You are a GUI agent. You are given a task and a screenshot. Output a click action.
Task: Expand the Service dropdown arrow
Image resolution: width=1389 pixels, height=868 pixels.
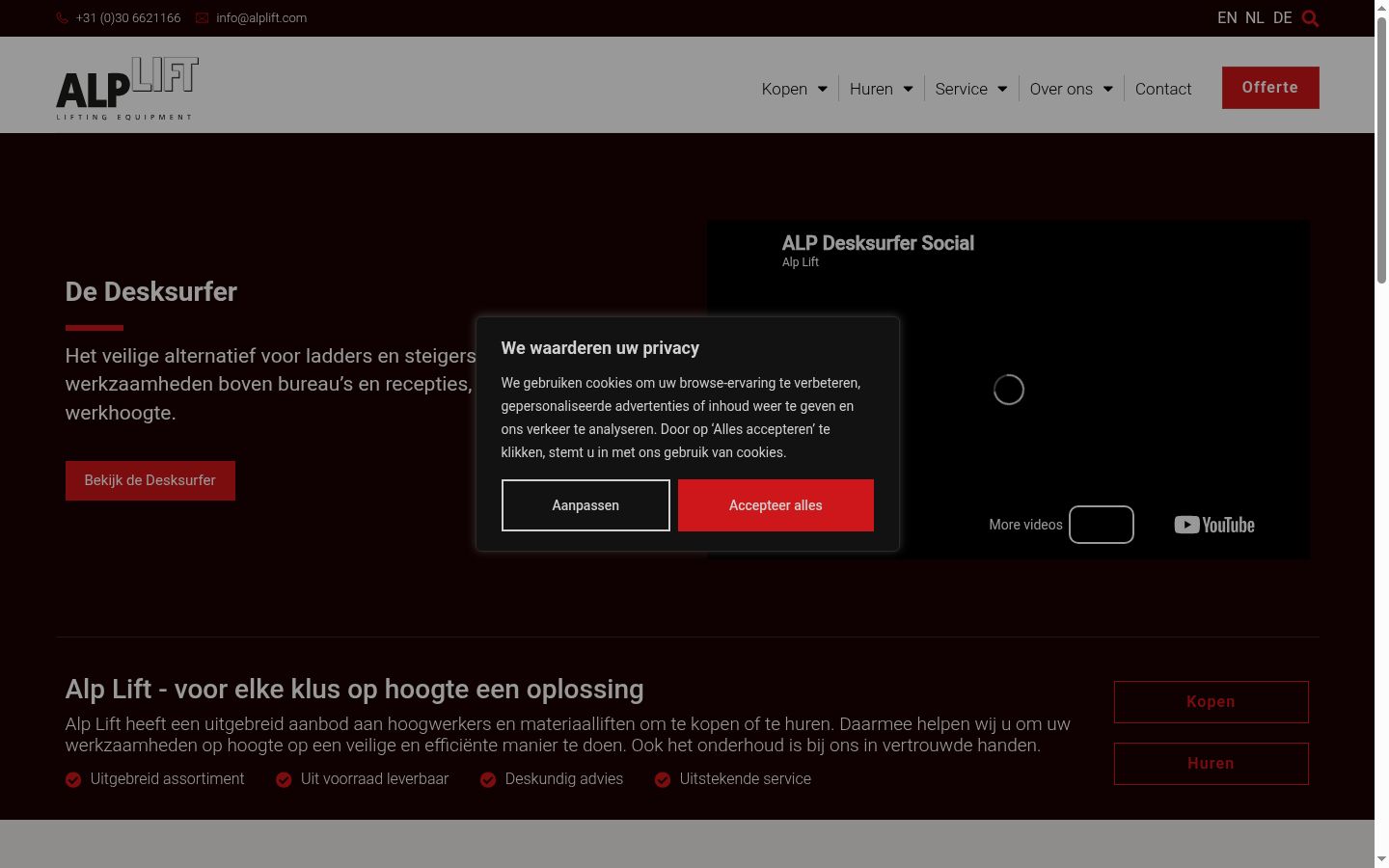1002,89
